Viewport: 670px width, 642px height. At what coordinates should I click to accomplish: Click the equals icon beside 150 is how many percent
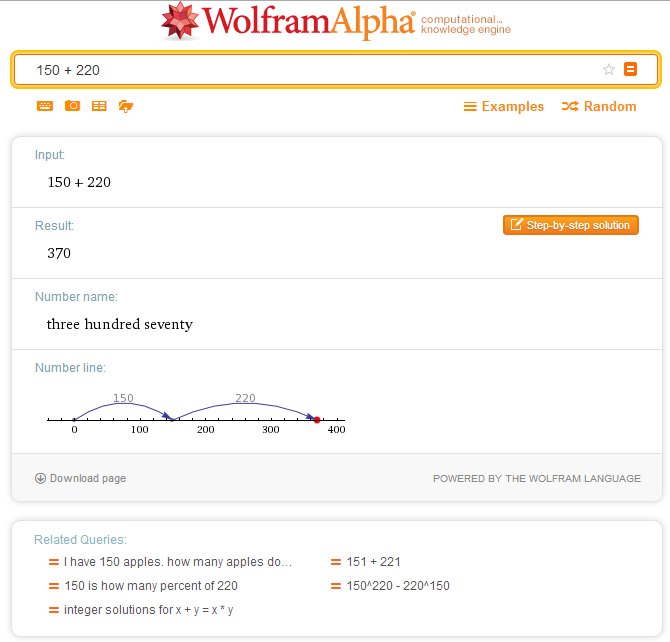54,586
